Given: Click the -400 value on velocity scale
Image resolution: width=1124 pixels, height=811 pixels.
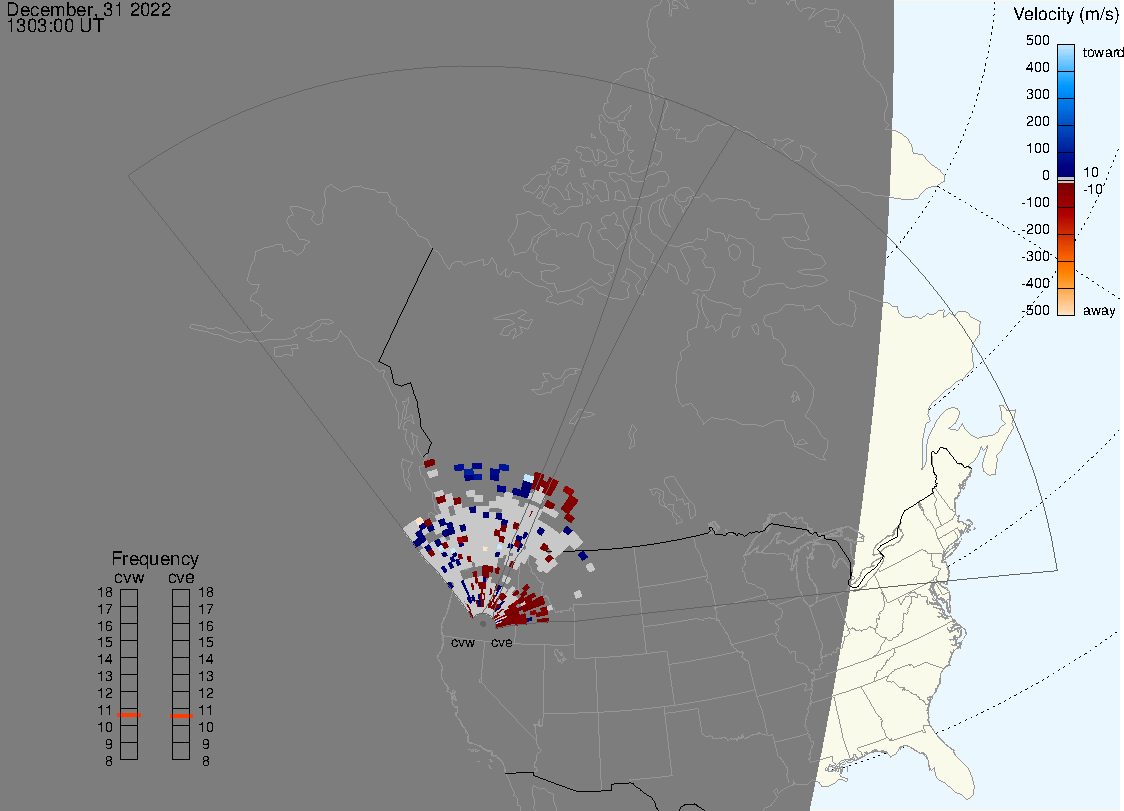Looking at the screenshot, I should pos(1035,283).
